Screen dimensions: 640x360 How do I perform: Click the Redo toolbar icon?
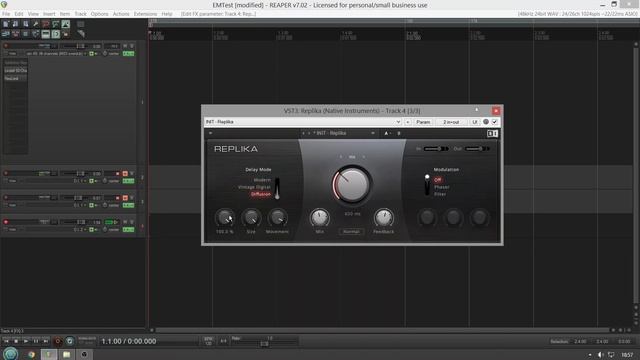pos(56,24)
